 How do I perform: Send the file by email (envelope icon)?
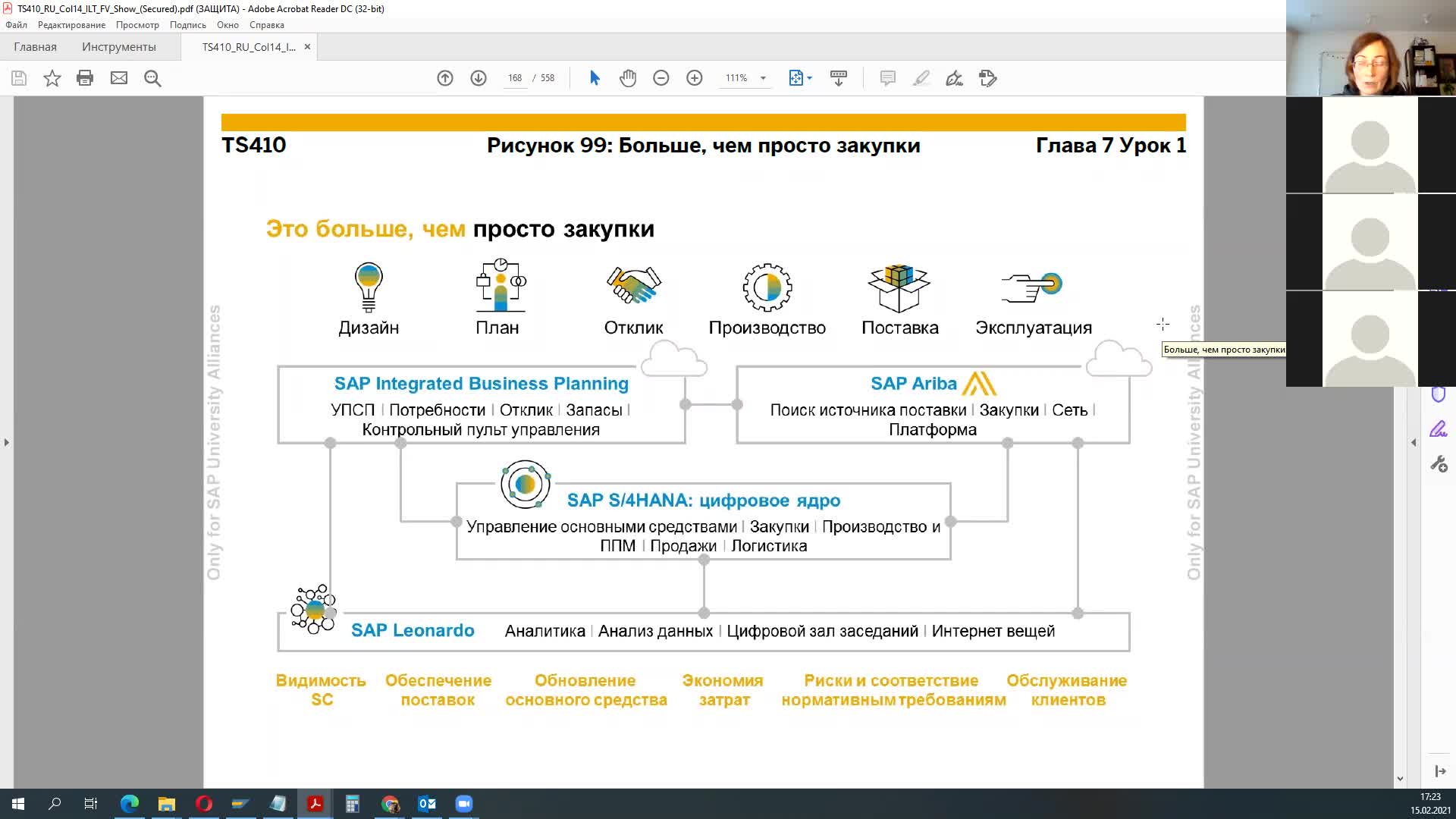tap(119, 78)
